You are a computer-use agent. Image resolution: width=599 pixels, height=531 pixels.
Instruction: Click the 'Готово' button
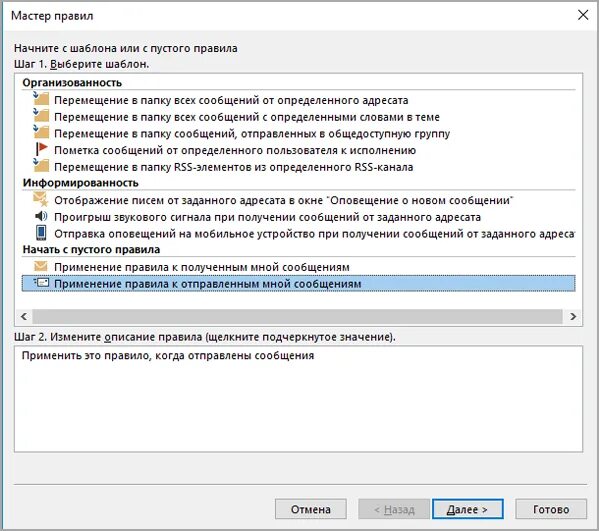[551, 509]
